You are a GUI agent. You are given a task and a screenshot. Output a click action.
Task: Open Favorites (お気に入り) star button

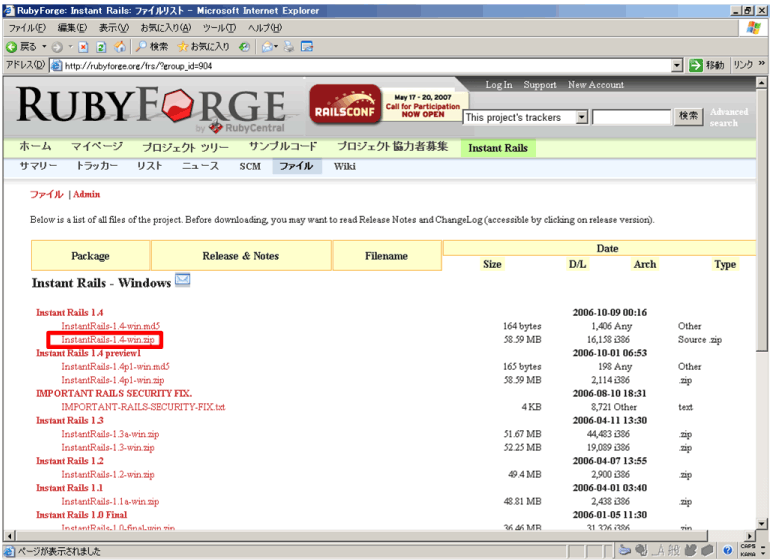pyautogui.click(x=203, y=47)
